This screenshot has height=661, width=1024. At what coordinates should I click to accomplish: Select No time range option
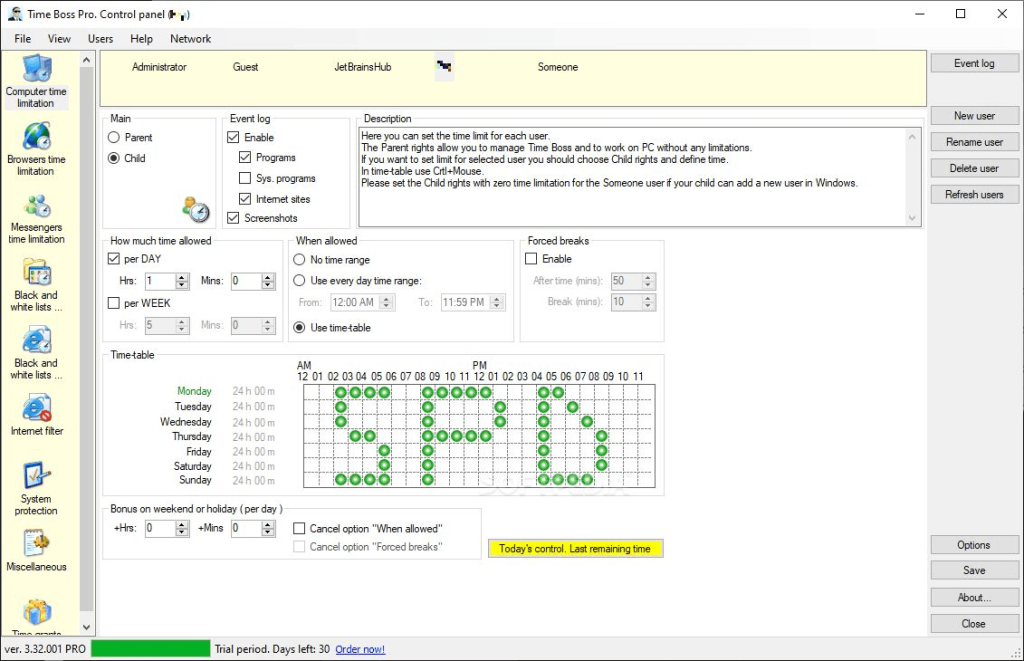point(299,259)
